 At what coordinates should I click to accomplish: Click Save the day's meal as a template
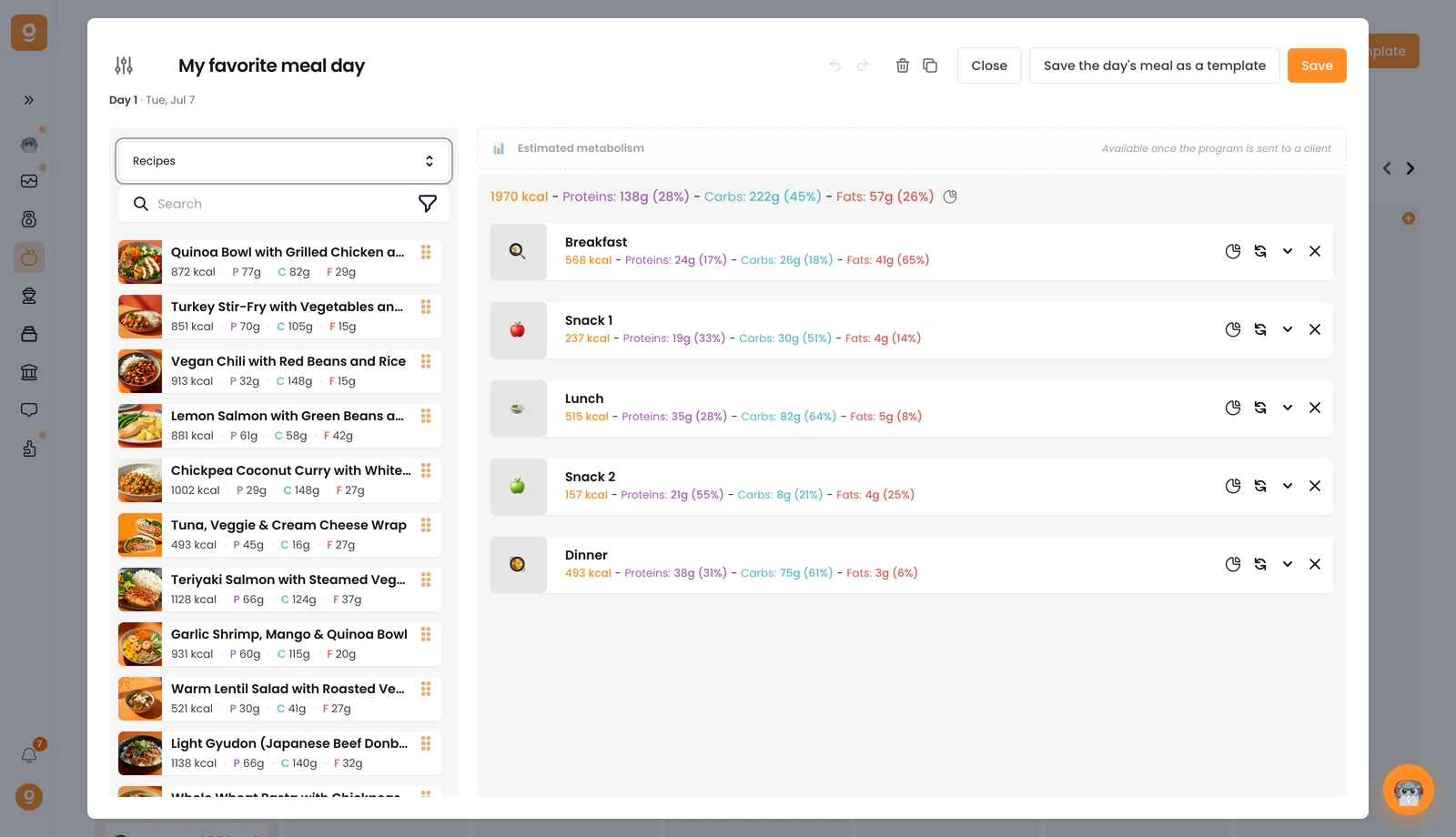[x=1155, y=66]
